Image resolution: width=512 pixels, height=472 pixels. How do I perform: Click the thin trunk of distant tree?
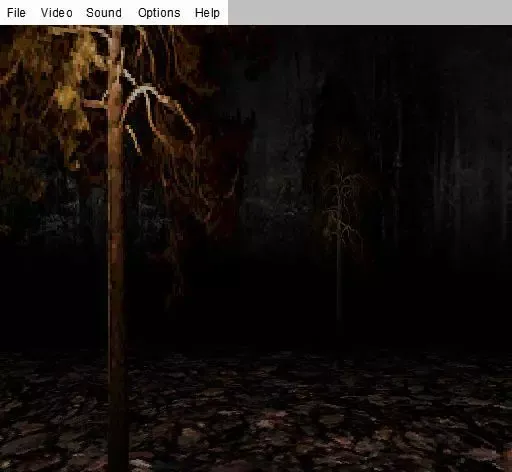(x=339, y=300)
